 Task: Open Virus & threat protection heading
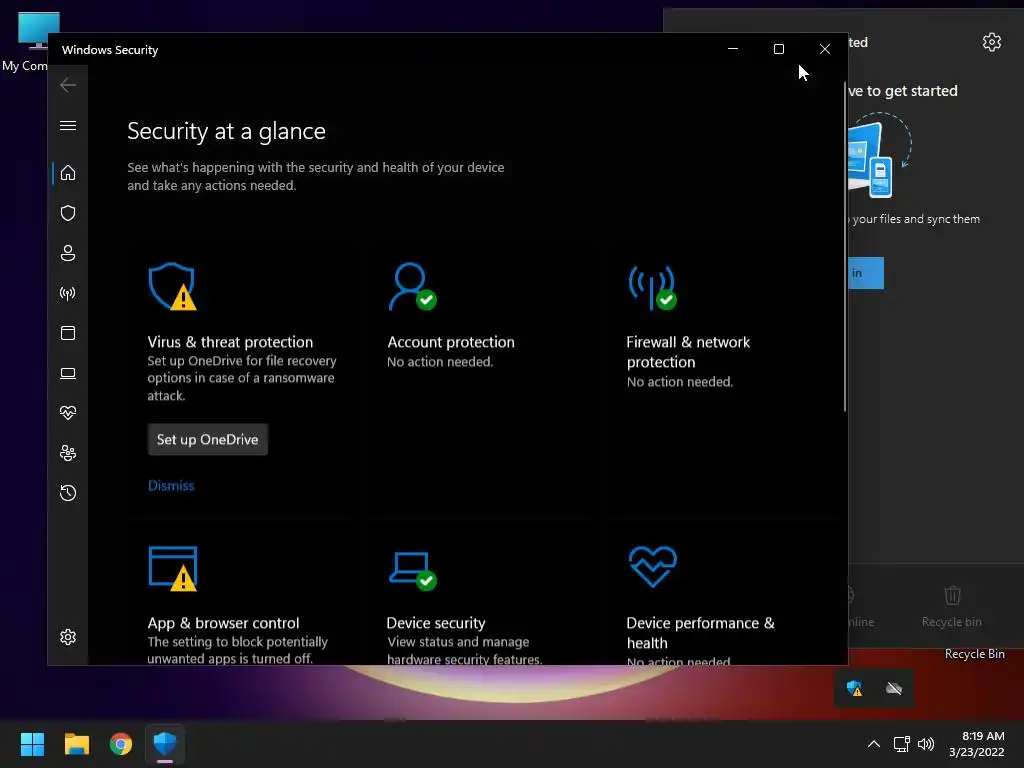tap(230, 342)
